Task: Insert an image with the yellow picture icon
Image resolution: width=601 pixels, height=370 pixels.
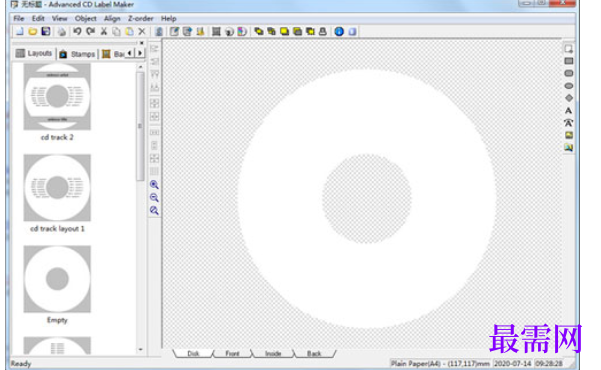Action: coord(569,135)
